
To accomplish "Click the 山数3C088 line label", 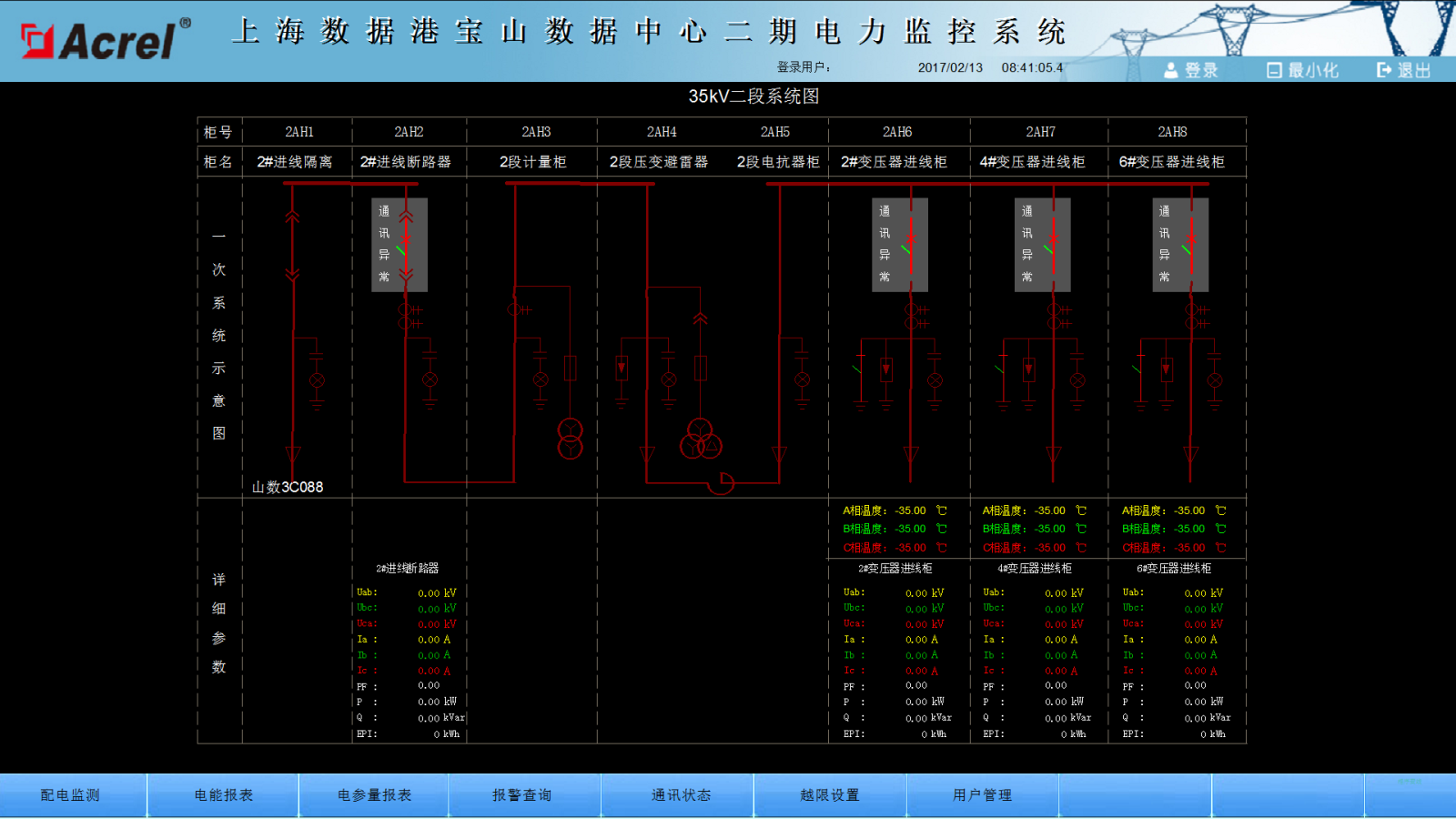I will click(x=288, y=487).
